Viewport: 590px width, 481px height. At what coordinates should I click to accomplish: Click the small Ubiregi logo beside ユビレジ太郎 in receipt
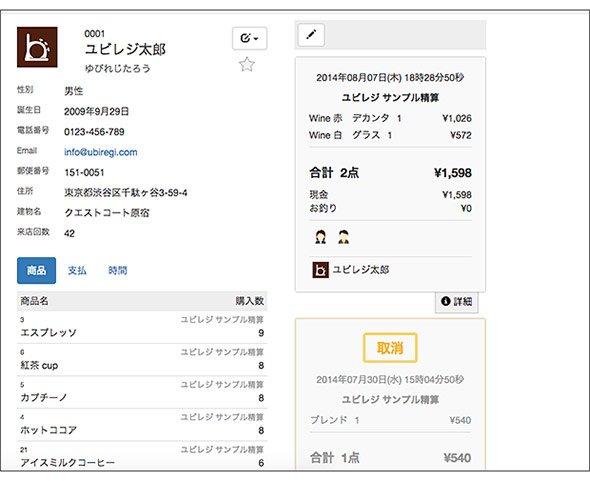[x=321, y=270]
